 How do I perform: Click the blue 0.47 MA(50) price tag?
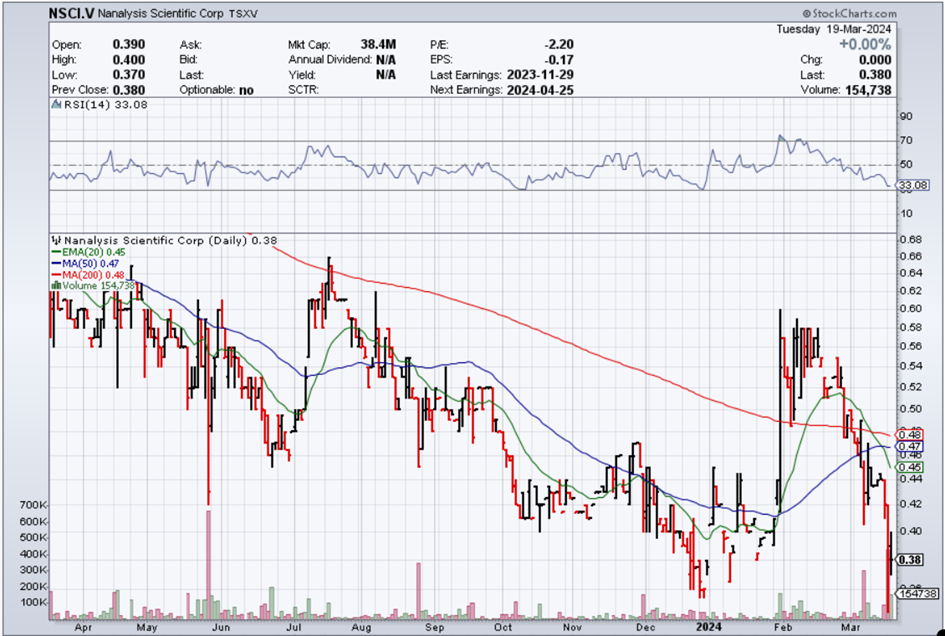pos(910,447)
